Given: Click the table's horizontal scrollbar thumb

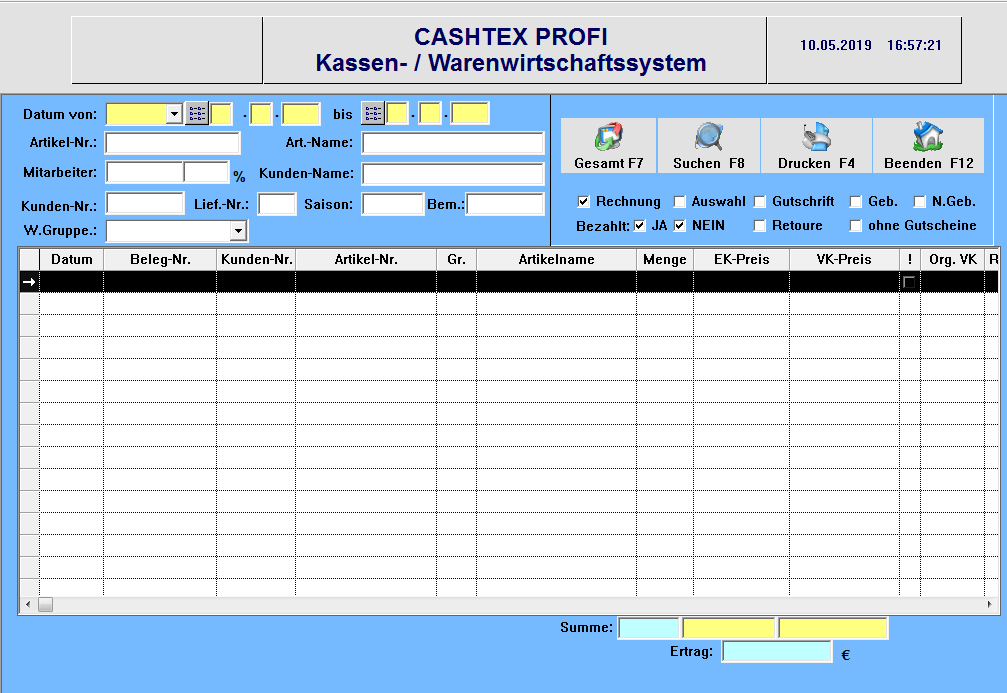Looking at the screenshot, I should 46,604.
